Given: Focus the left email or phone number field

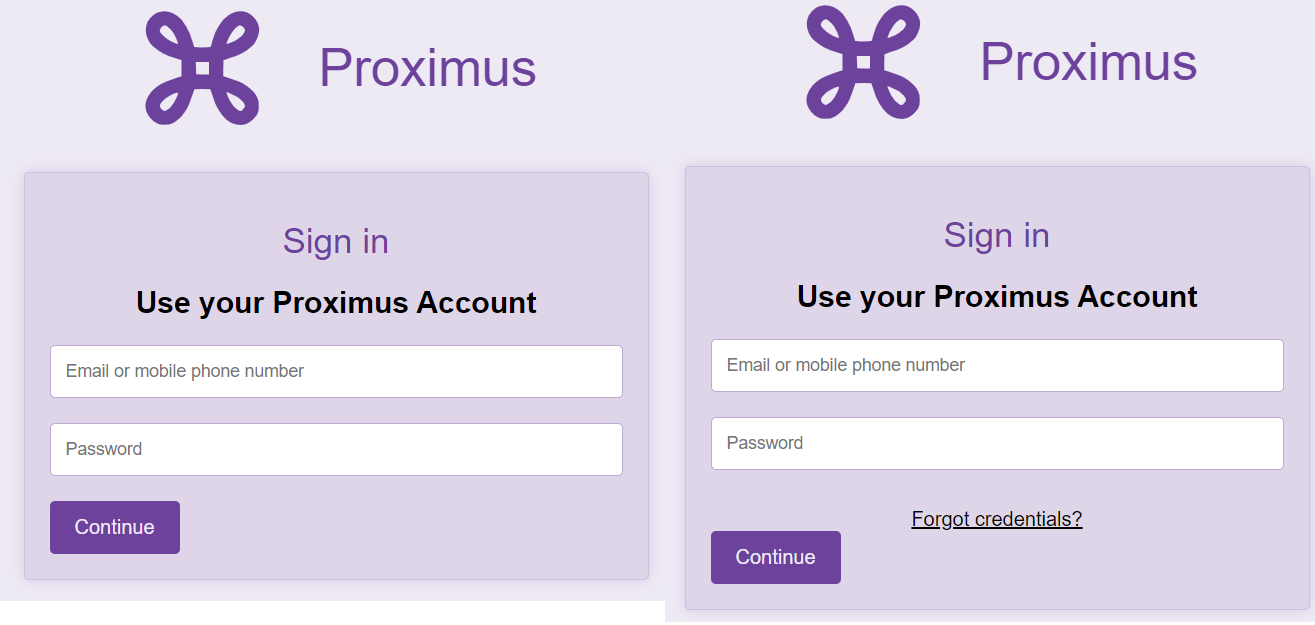Looking at the screenshot, I should [x=335, y=371].
